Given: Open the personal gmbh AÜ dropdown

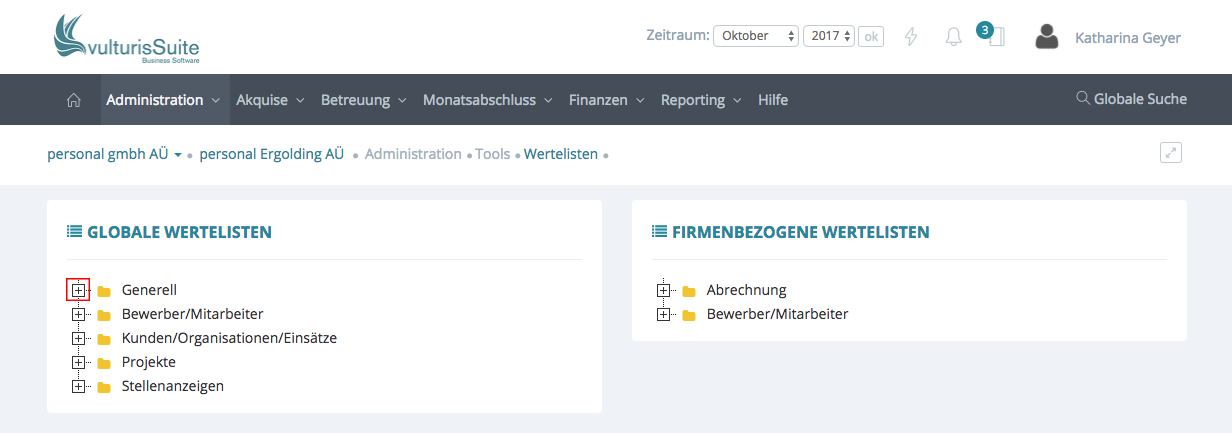Looking at the screenshot, I should 115,154.
